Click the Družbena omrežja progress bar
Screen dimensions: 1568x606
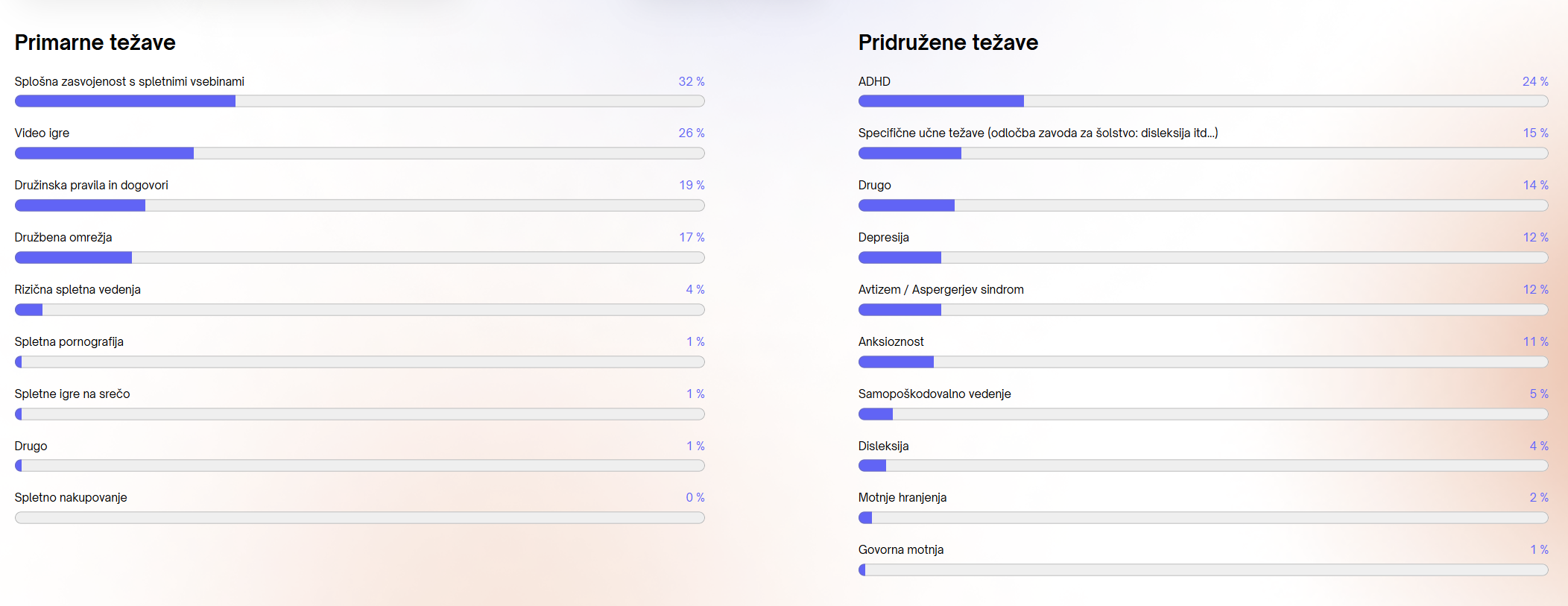[359, 258]
